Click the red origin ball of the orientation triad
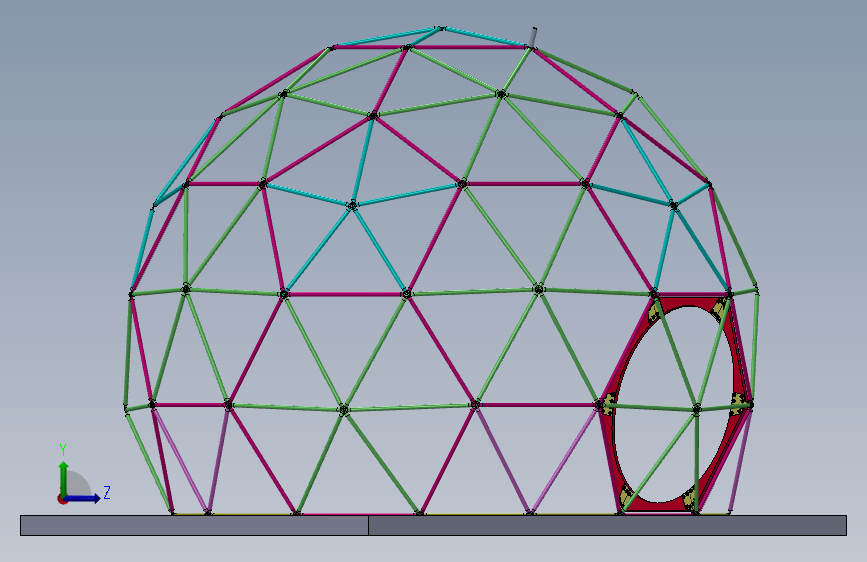The height and width of the screenshot is (562, 867). tap(62, 499)
